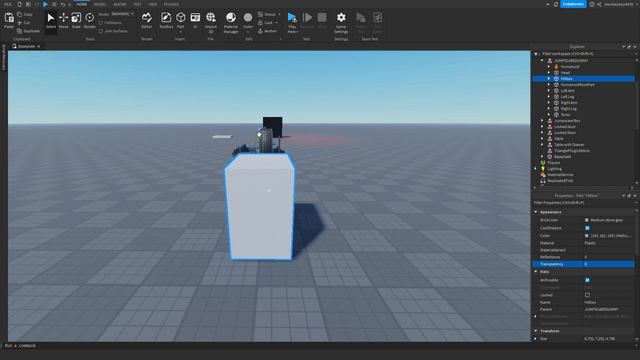The width and height of the screenshot is (640, 360).
Task: Click the Anchor button
Action: pyautogui.click(x=267, y=31)
